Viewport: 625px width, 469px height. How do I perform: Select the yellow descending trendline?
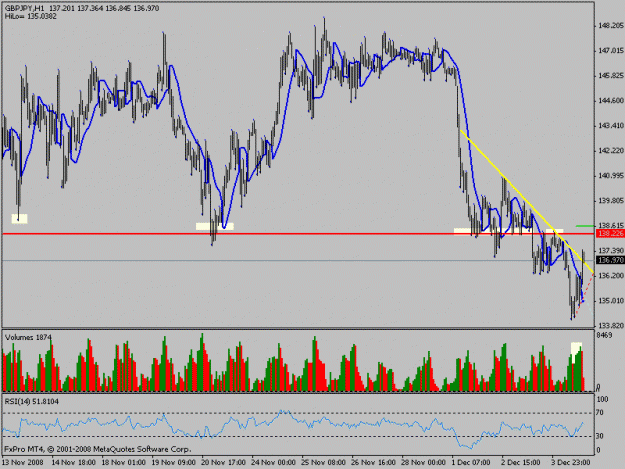click(x=527, y=202)
